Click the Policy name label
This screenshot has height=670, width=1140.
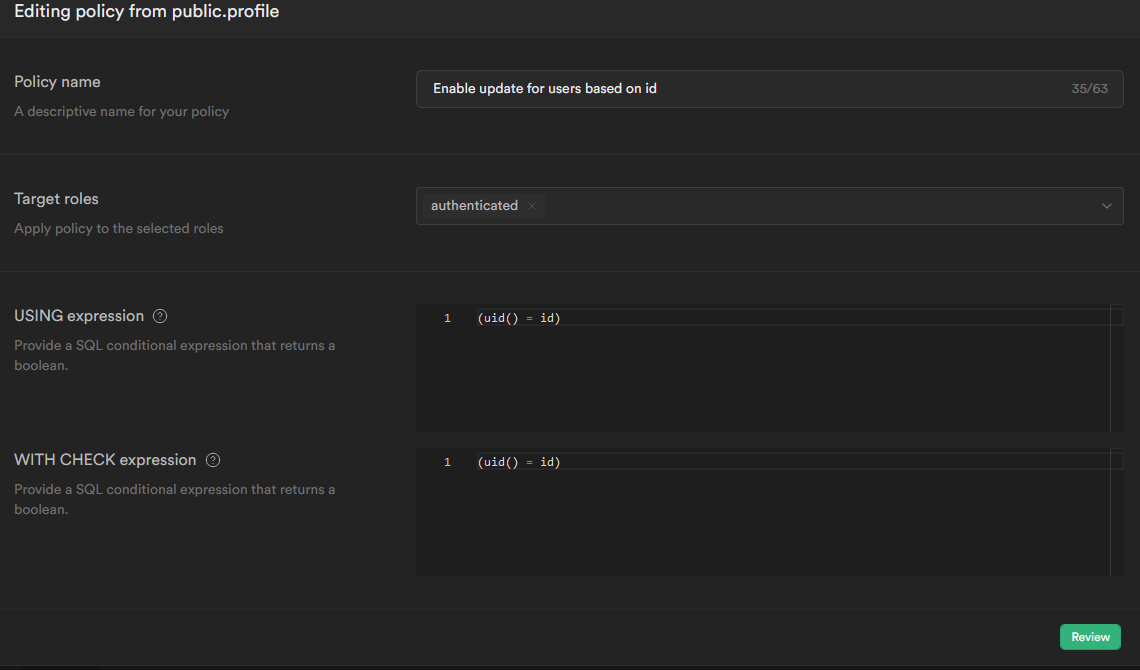click(x=57, y=82)
